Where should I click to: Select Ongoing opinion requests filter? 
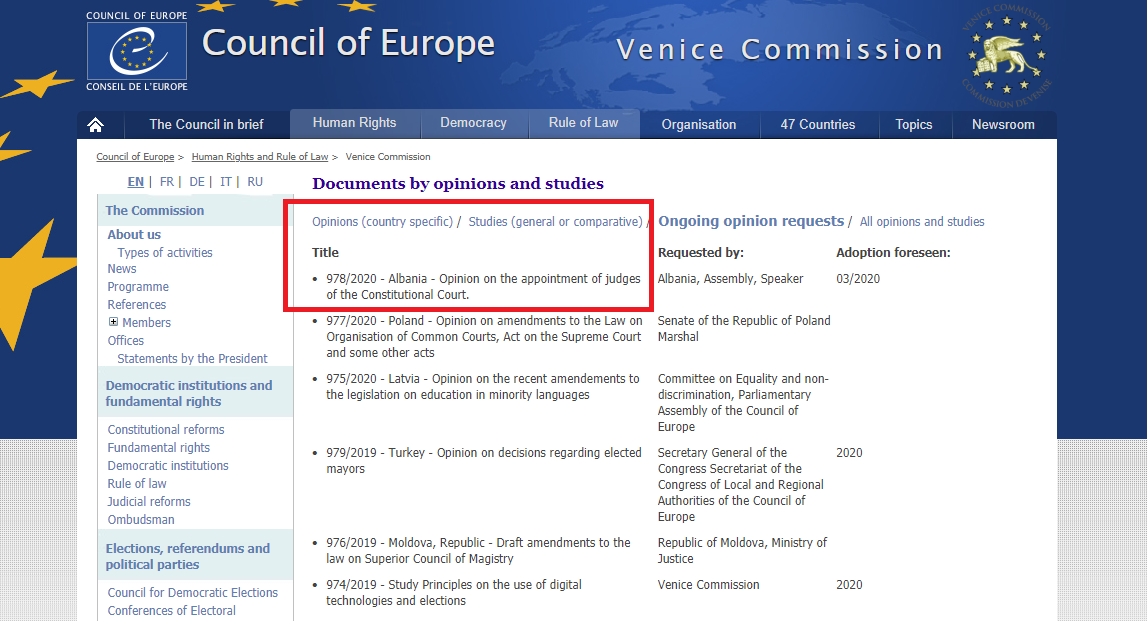click(x=751, y=221)
